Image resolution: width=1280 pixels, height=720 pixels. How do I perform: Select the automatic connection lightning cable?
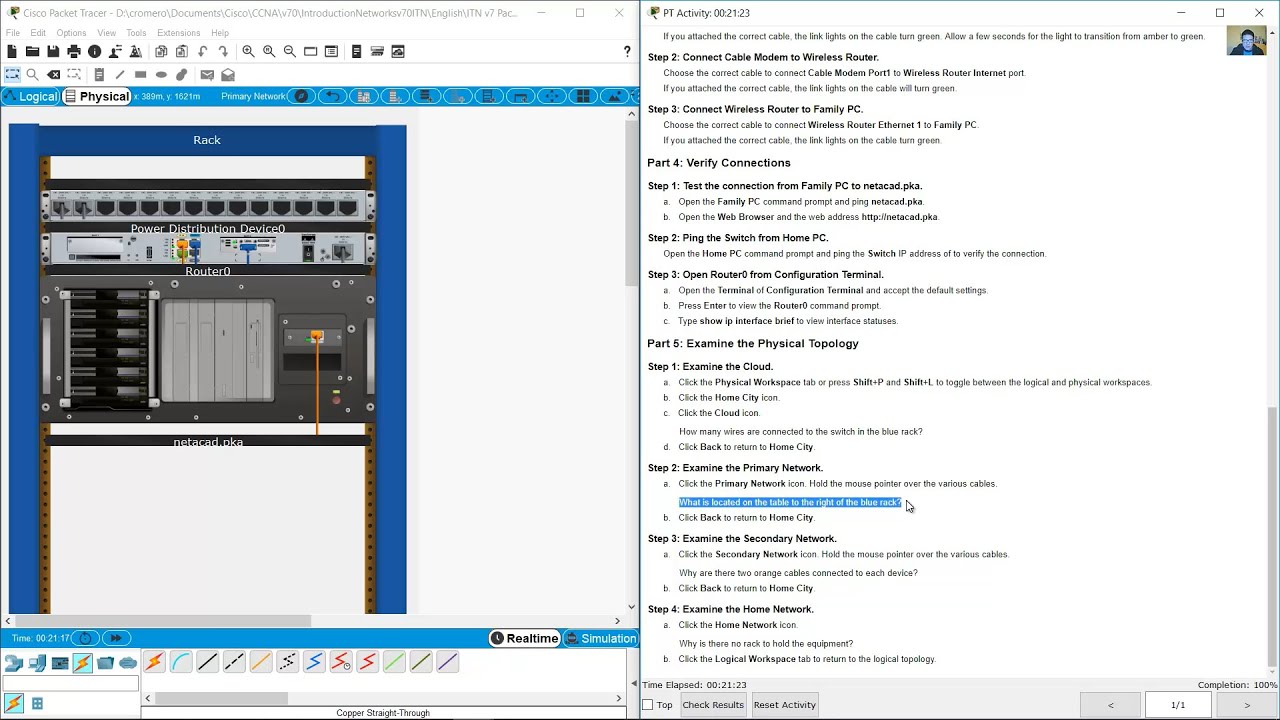click(154, 662)
